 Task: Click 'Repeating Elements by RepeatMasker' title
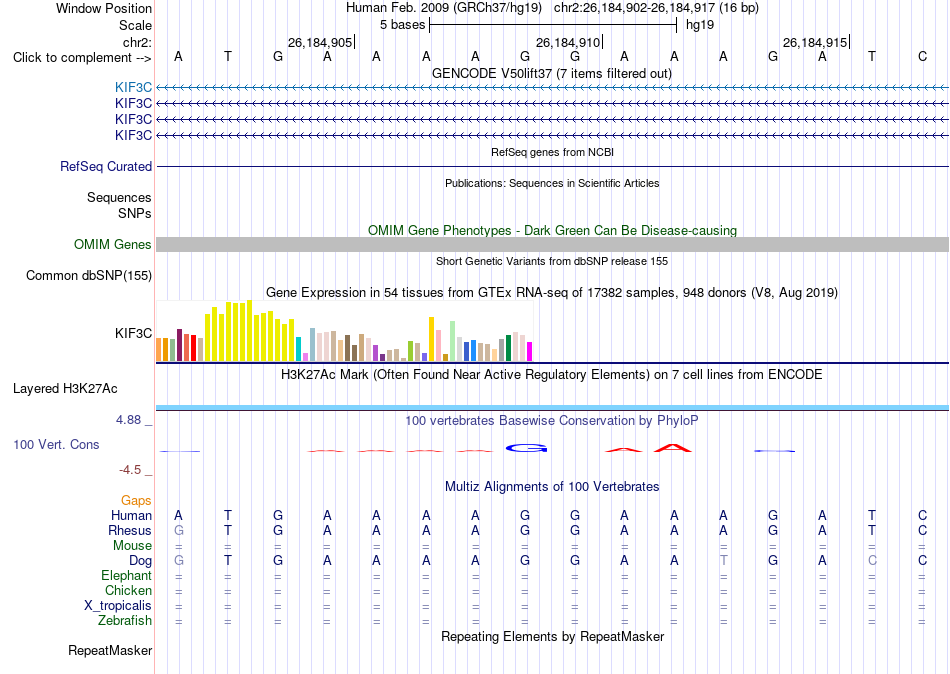(552, 636)
